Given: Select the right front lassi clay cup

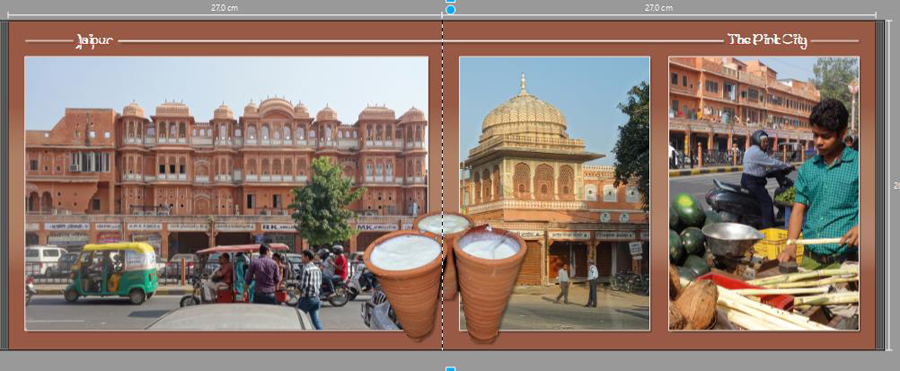Looking at the screenshot, I should click(x=489, y=283).
